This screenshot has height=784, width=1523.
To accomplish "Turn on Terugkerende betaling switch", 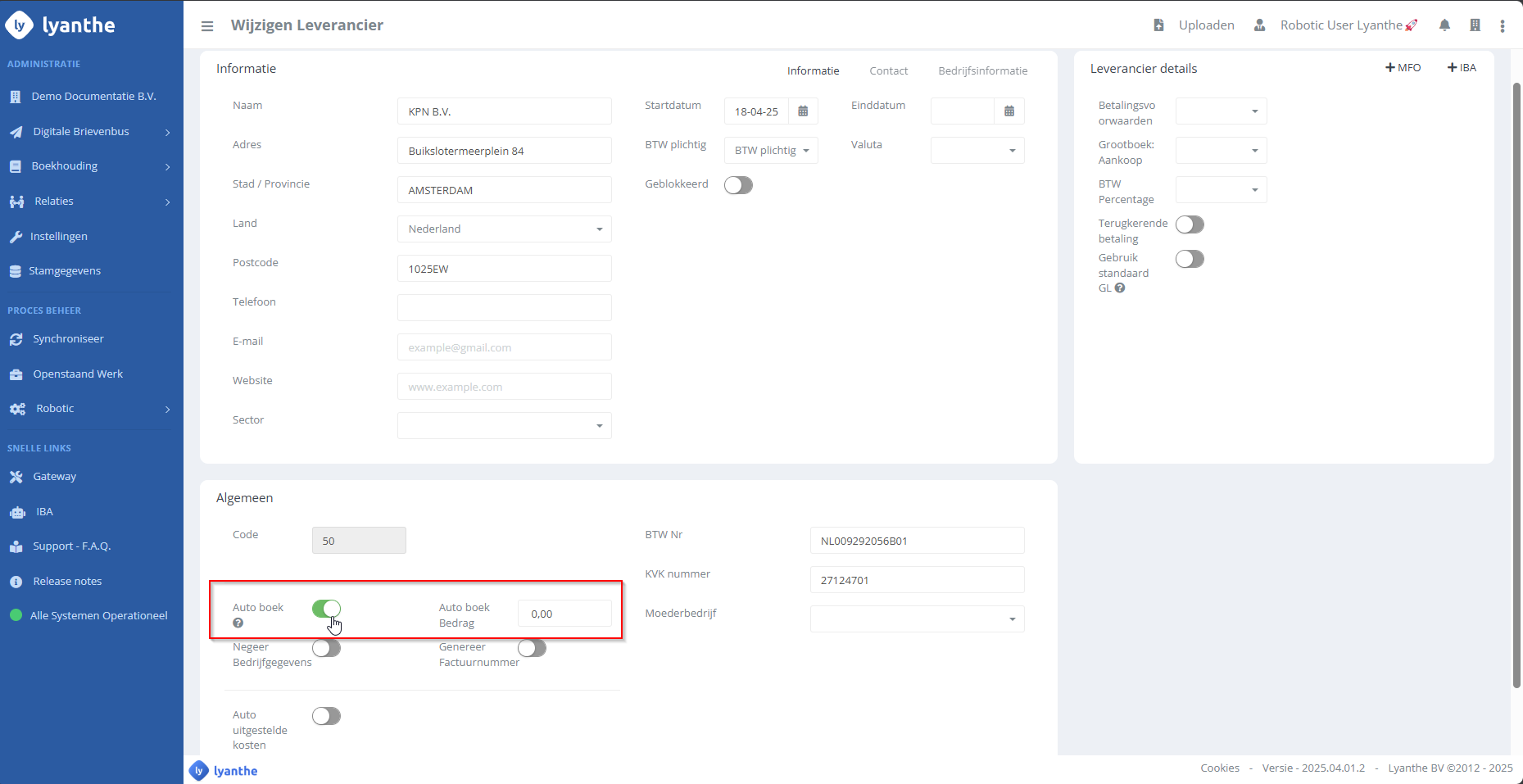I will click(1190, 224).
